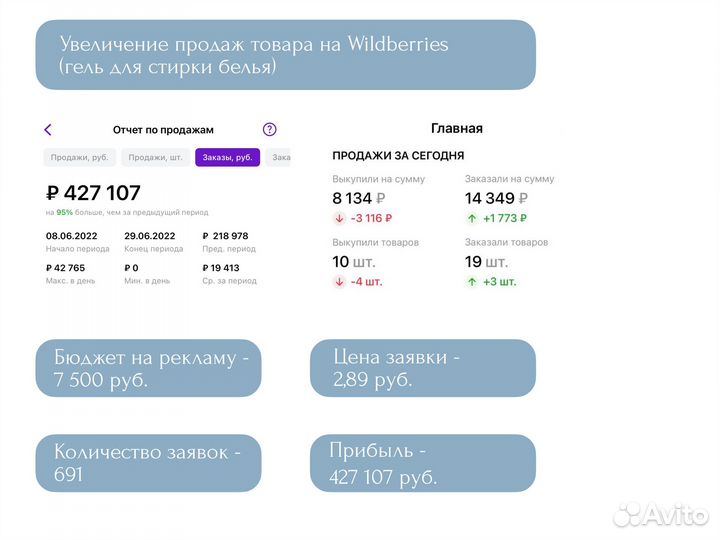
Task: Click the Количество заявок 691 box
Action: click(148, 463)
